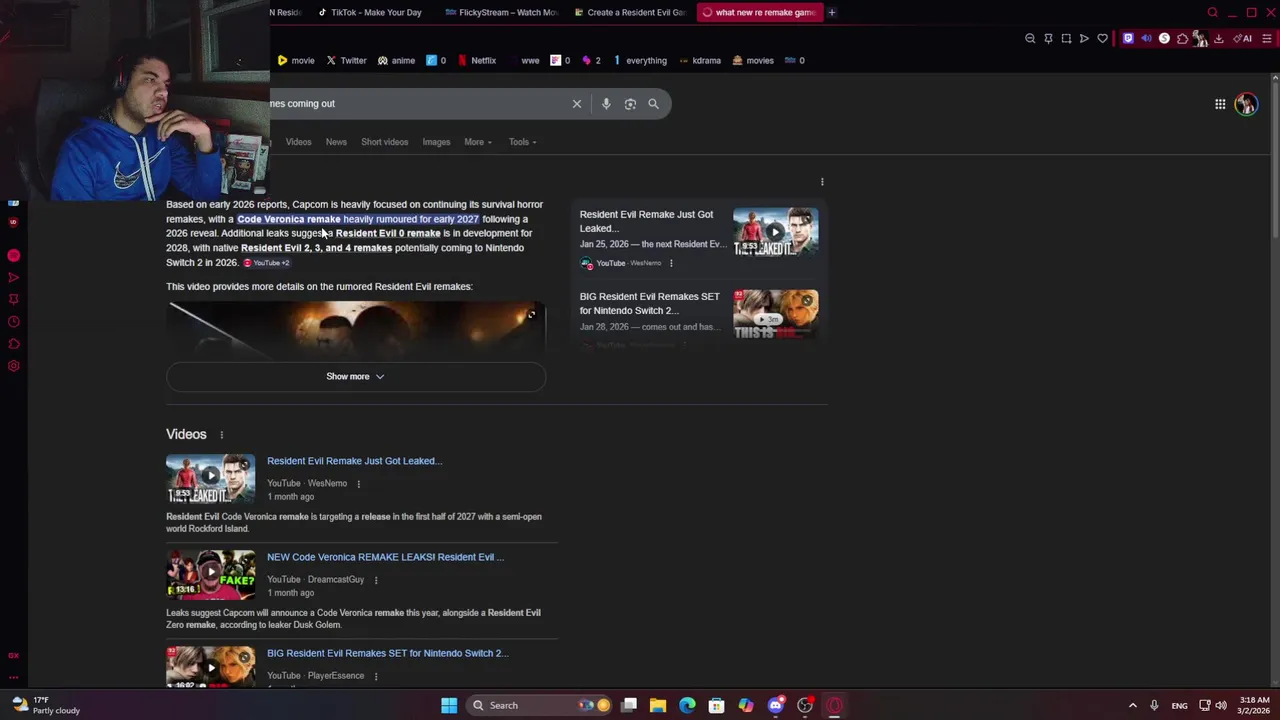The width and height of the screenshot is (1280, 720).
Task: Click the YouTube +2 sources chip
Action: (267, 263)
